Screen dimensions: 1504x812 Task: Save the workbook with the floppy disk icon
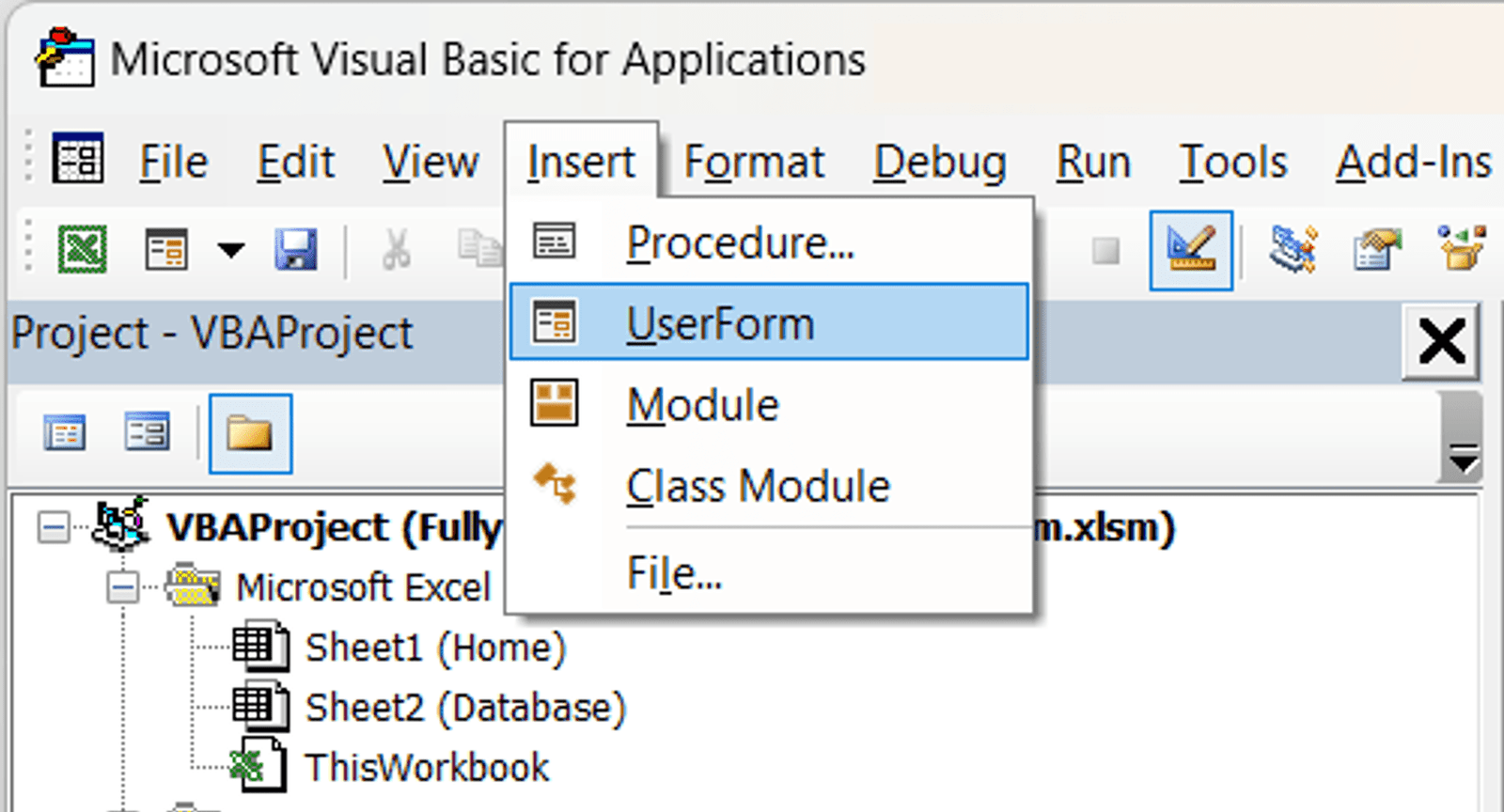pyautogui.click(x=296, y=250)
